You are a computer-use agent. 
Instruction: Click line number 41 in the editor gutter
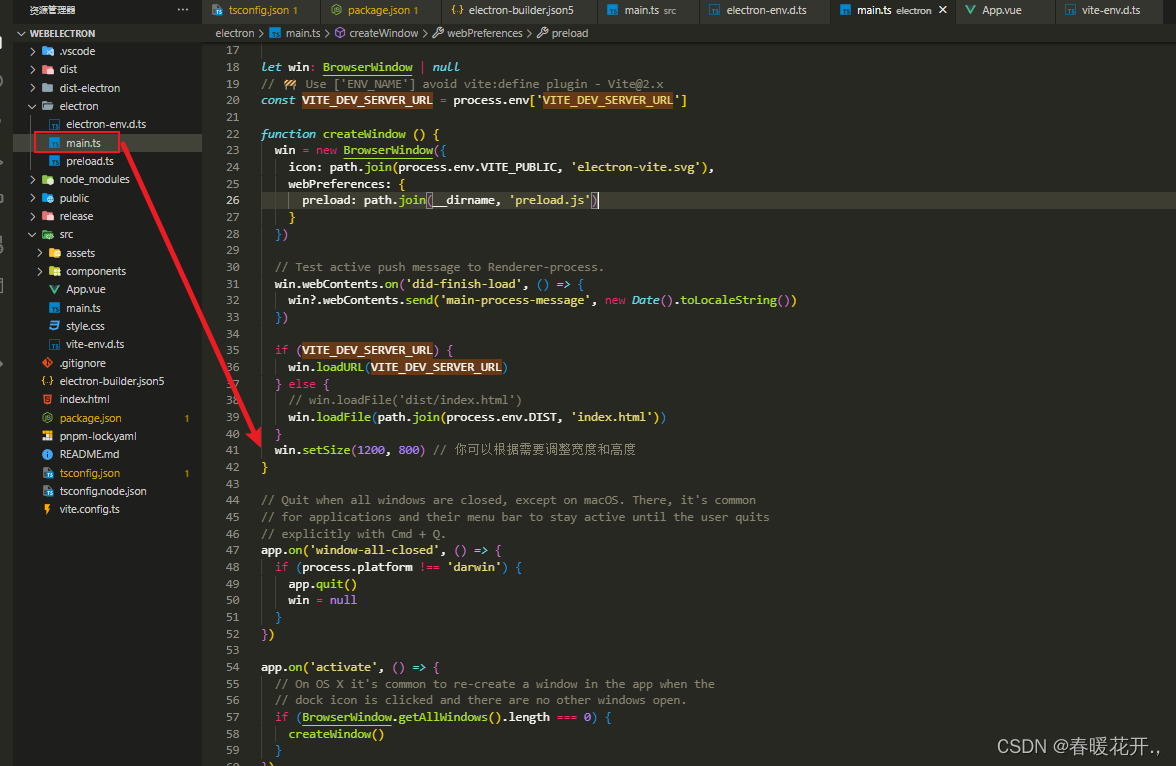tap(232, 449)
